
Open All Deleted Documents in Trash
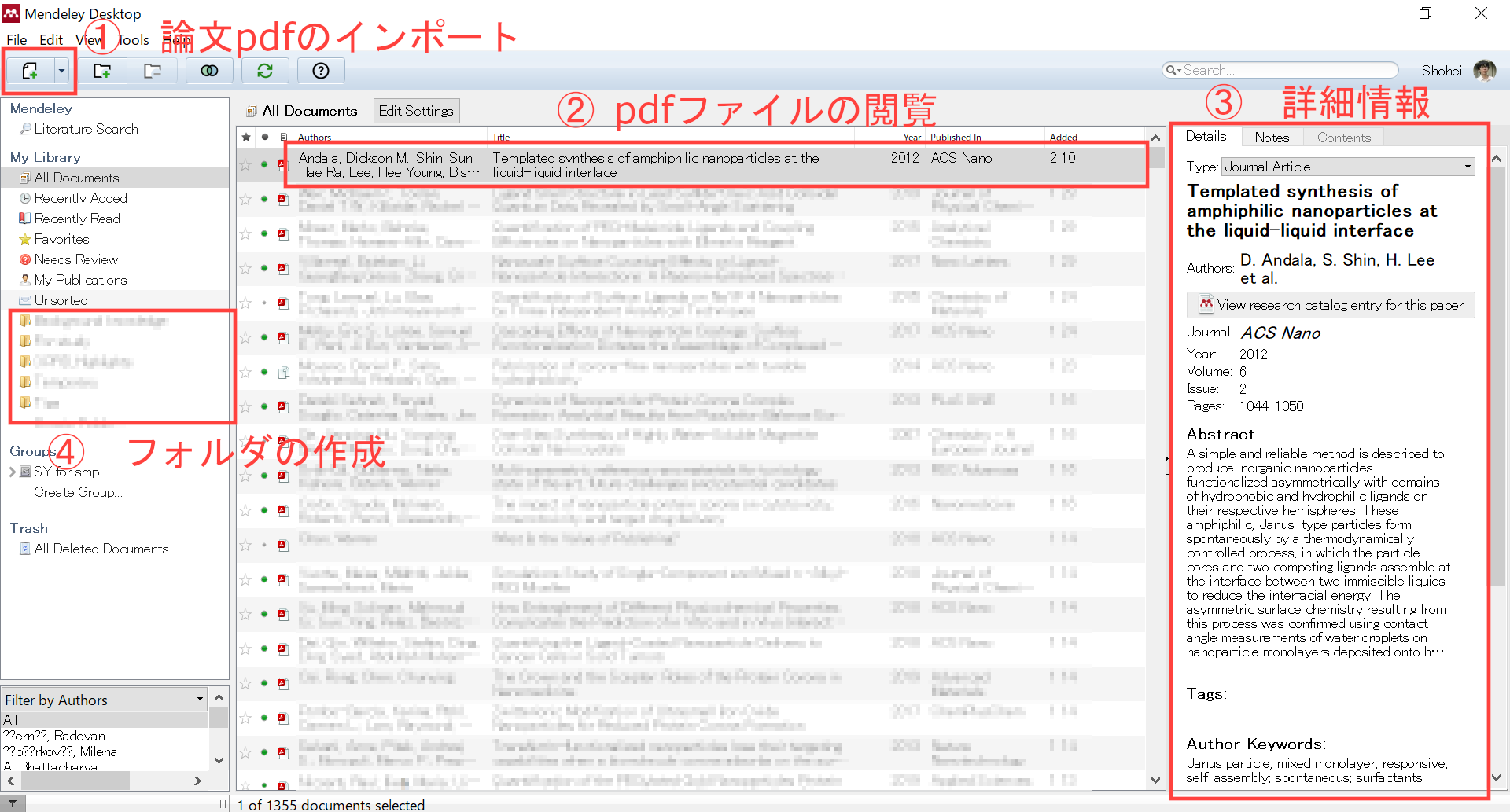(101, 549)
